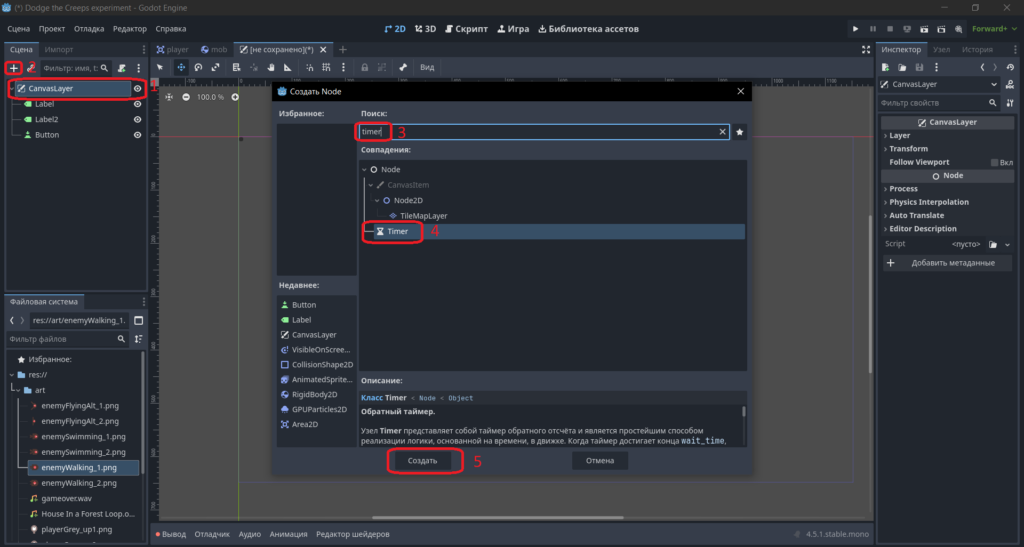Click the add new node plus icon
Viewport: 1024px width, 547px height.
(x=14, y=68)
